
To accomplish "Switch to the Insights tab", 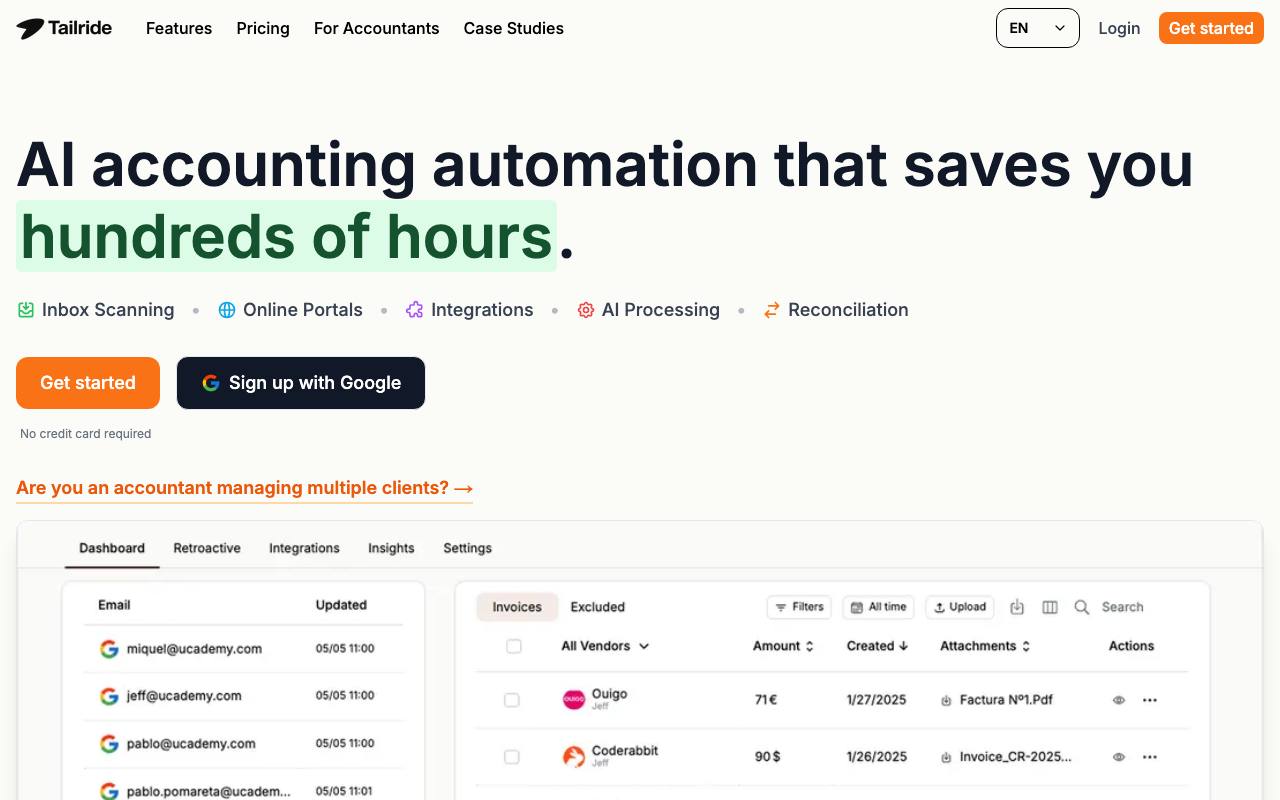I will (391, 548).
